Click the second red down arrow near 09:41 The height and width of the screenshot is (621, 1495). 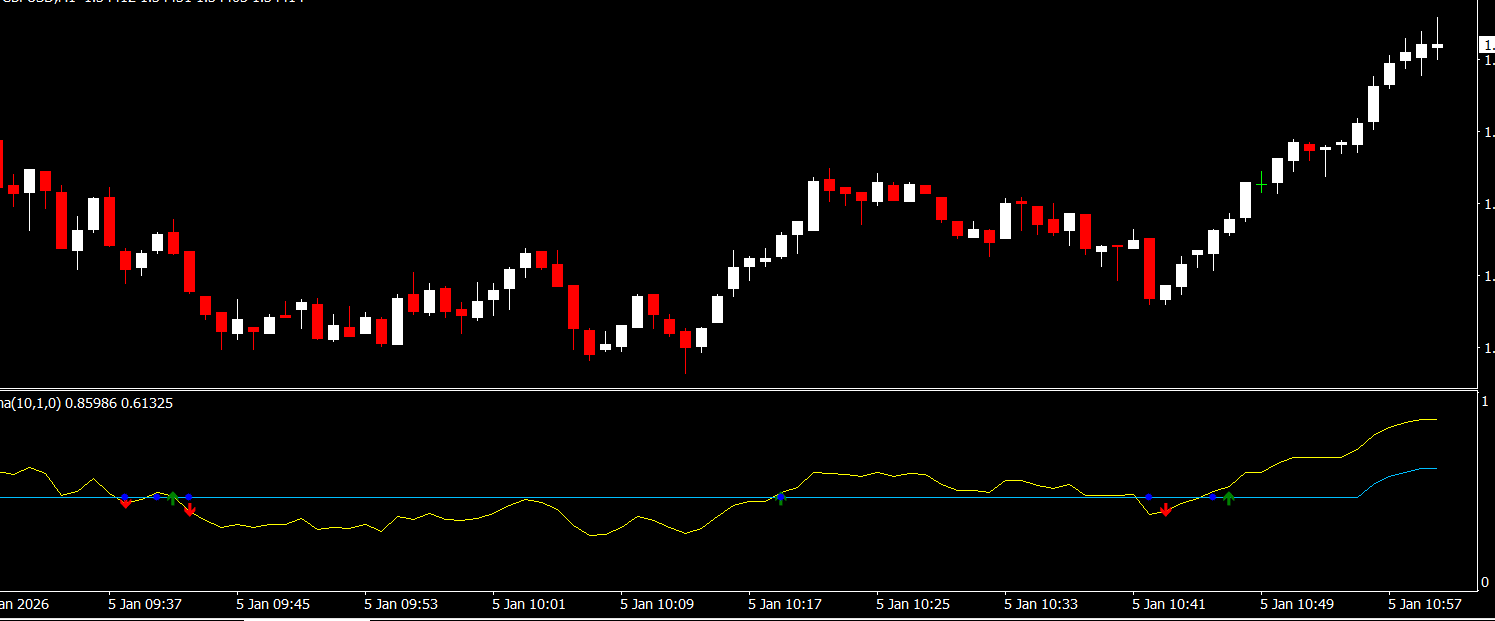point(190,510)
